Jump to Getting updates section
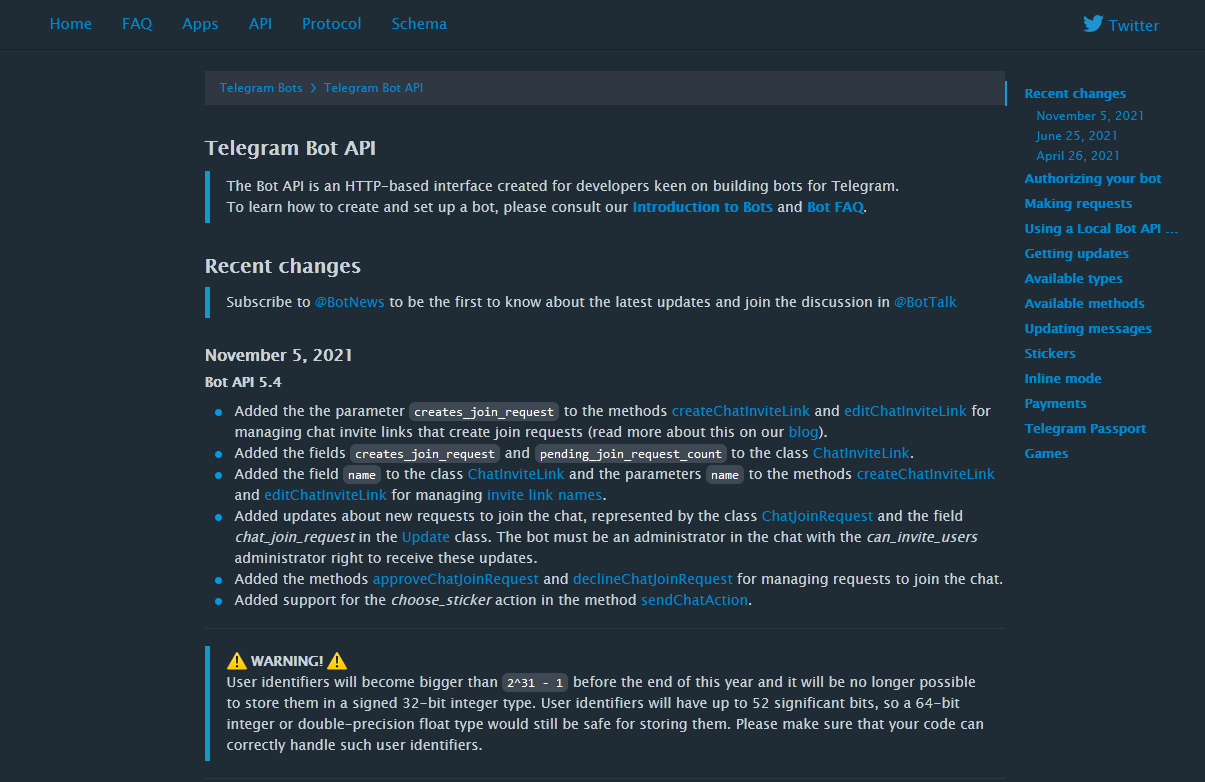 [x=1077, y=253]
